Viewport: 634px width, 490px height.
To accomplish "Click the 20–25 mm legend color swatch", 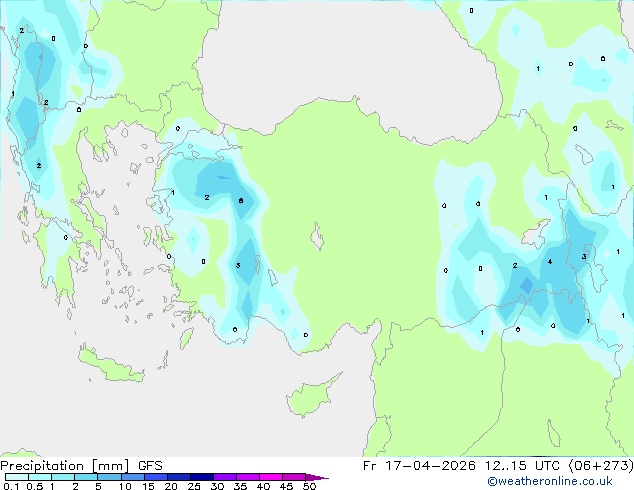I will pyautogui.click(x=179, y=477).
